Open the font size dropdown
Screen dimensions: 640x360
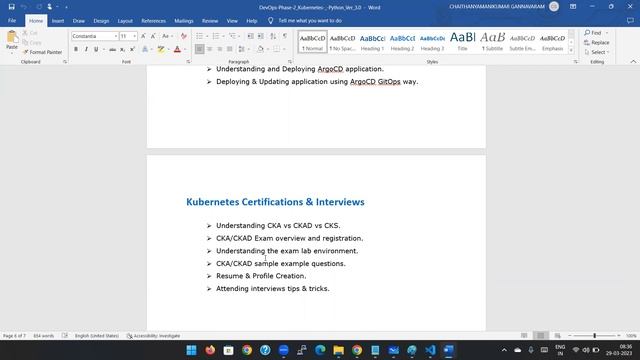pyautogui.click(x=135, y=36)
